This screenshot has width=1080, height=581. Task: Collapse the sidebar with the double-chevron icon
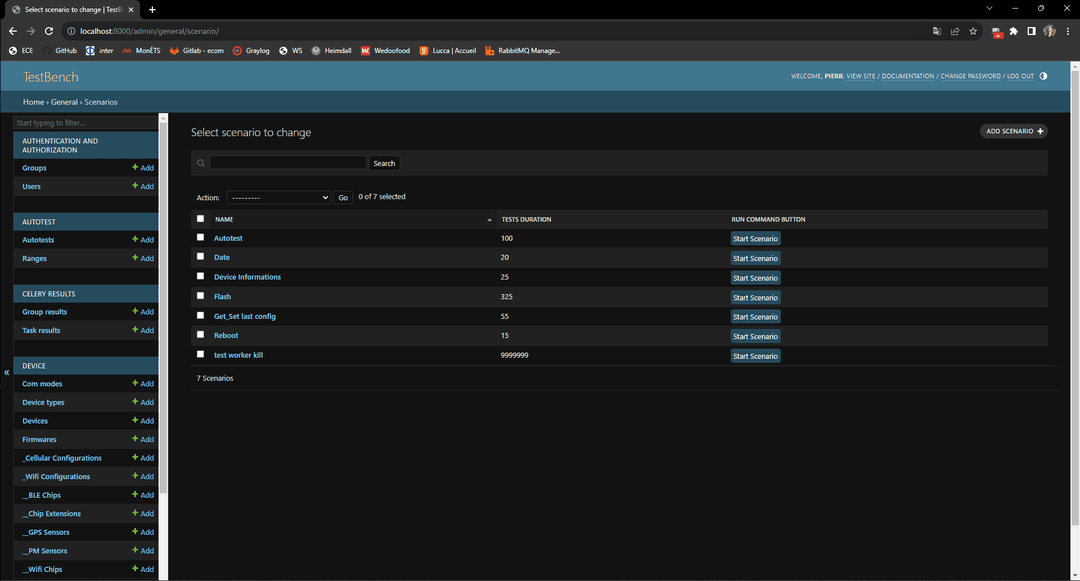pos(6,372)
